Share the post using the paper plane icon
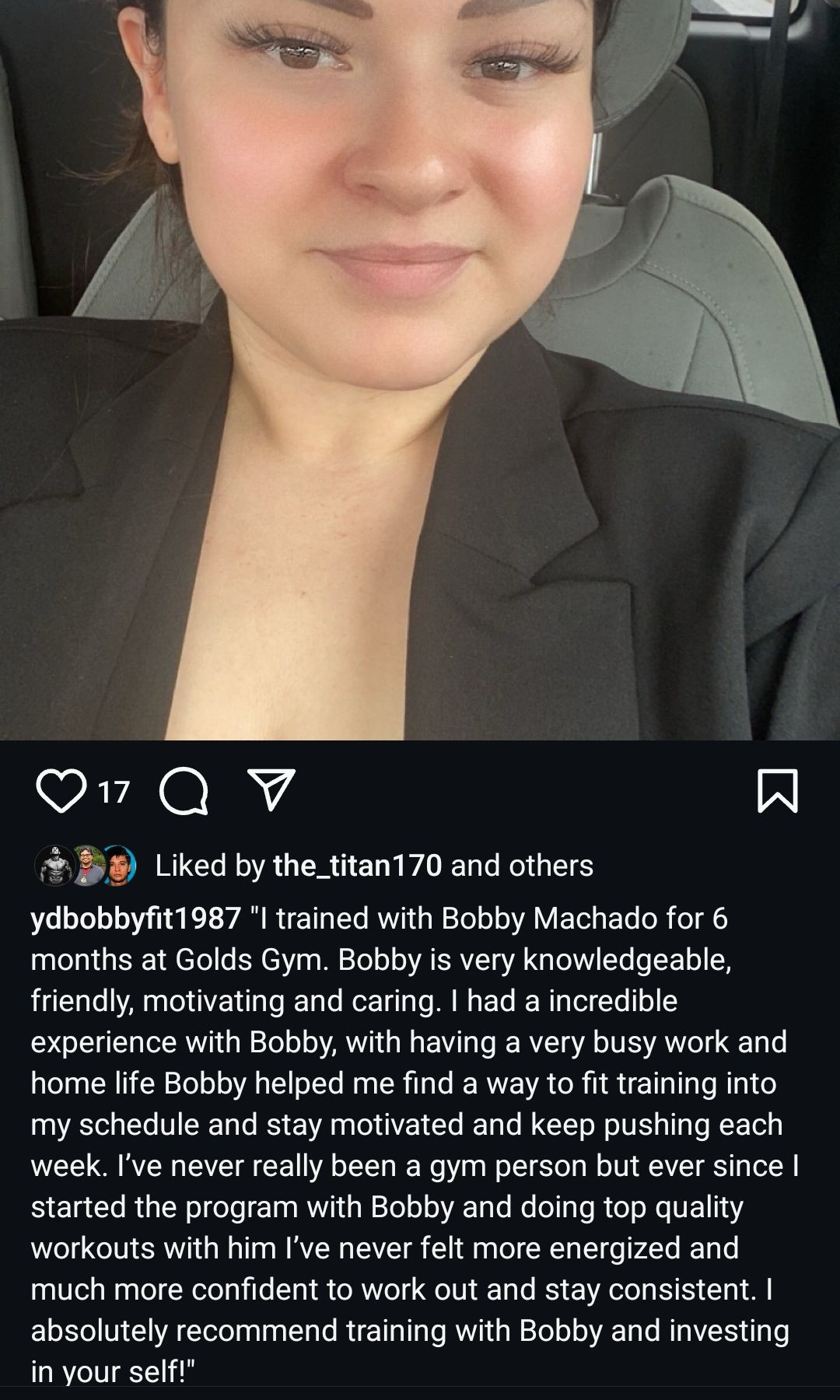Viewport: 840px width, 1400px height. click(271, 790)
